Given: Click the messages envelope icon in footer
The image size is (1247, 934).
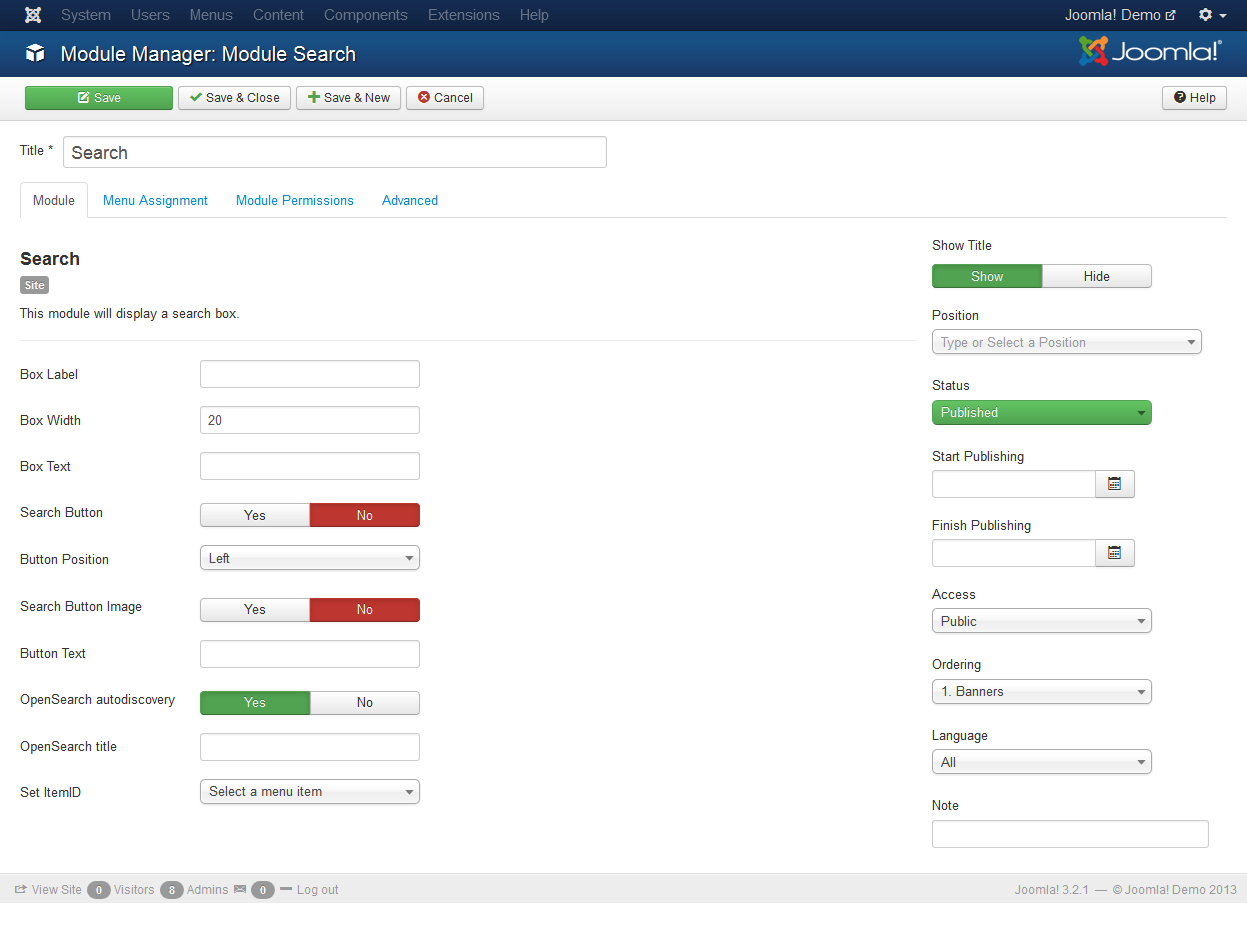Looking at the screenshot, I should 240,889.
